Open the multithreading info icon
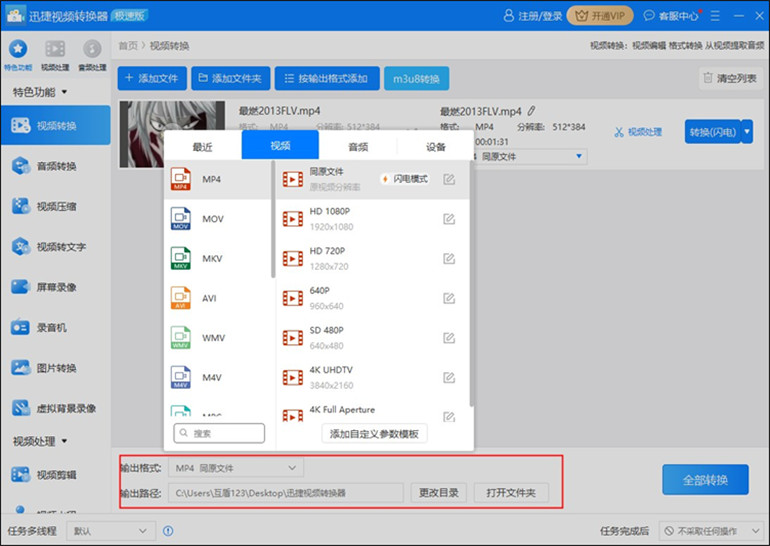This screenshot has height=546, width=770. 168,531
